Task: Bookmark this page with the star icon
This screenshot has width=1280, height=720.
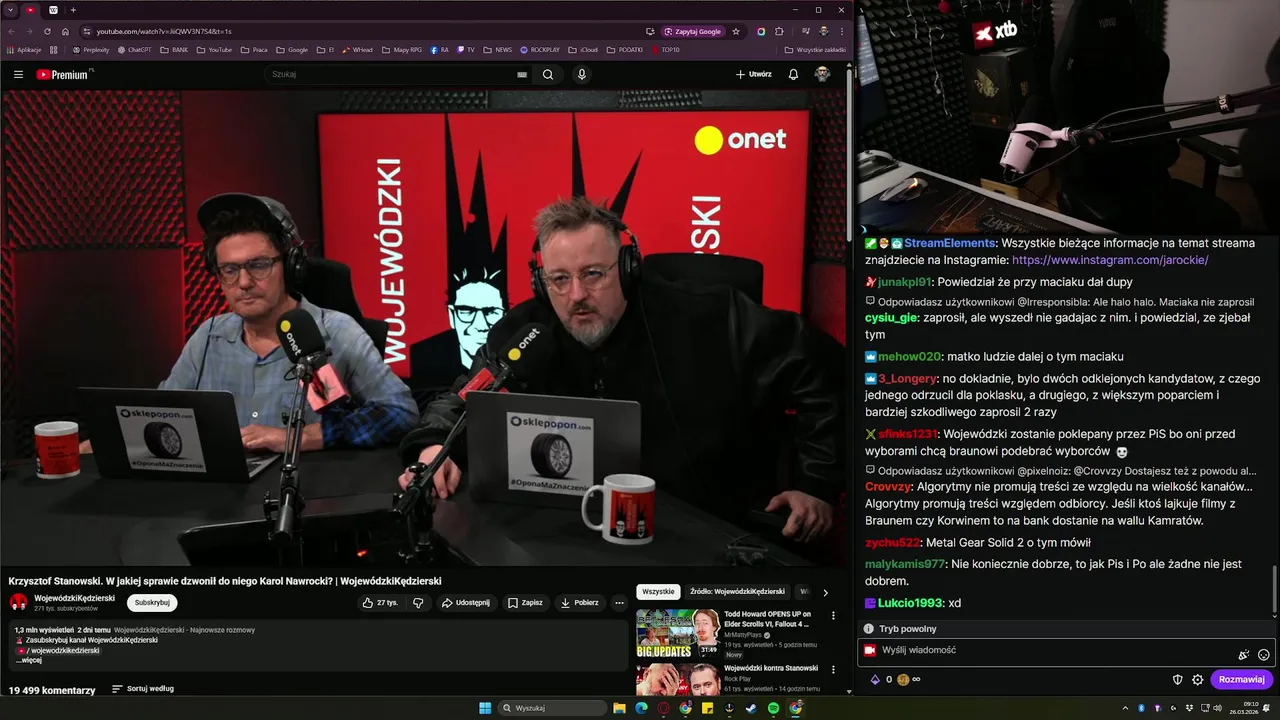Action: point(736,31)
